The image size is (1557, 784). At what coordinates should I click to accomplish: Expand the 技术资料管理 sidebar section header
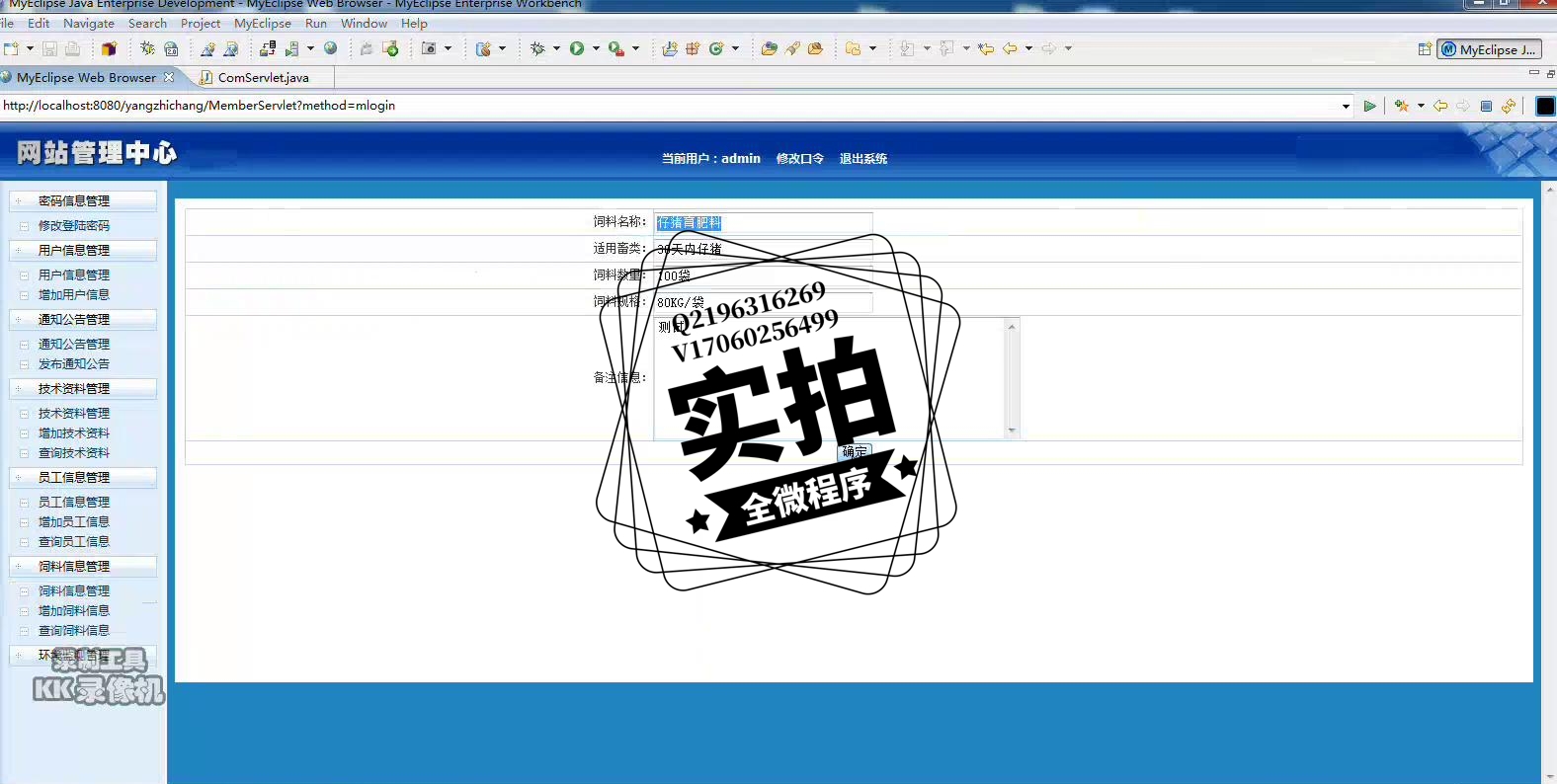click(83, 388)
